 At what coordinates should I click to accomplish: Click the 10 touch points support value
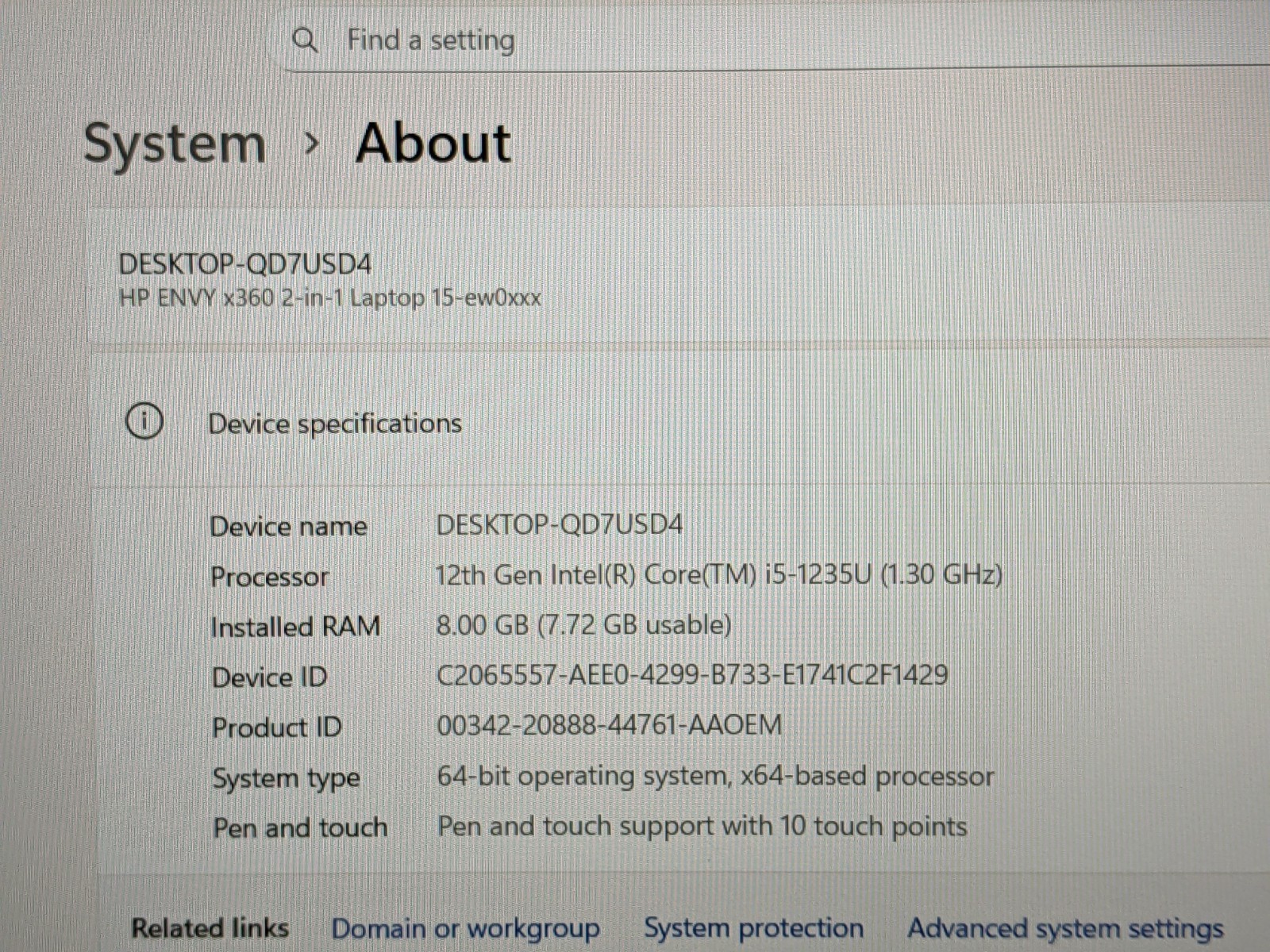[702, 827]
